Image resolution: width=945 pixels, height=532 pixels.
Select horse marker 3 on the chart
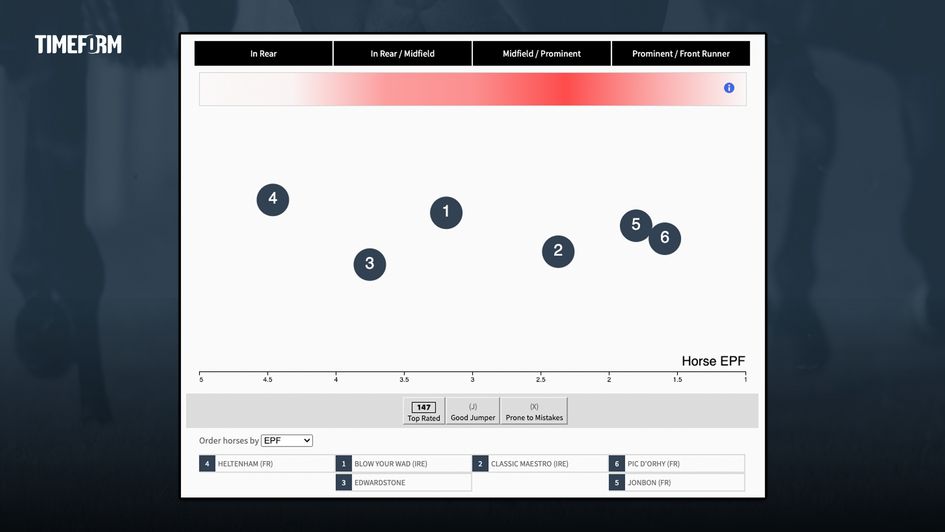tap(370, 264)
